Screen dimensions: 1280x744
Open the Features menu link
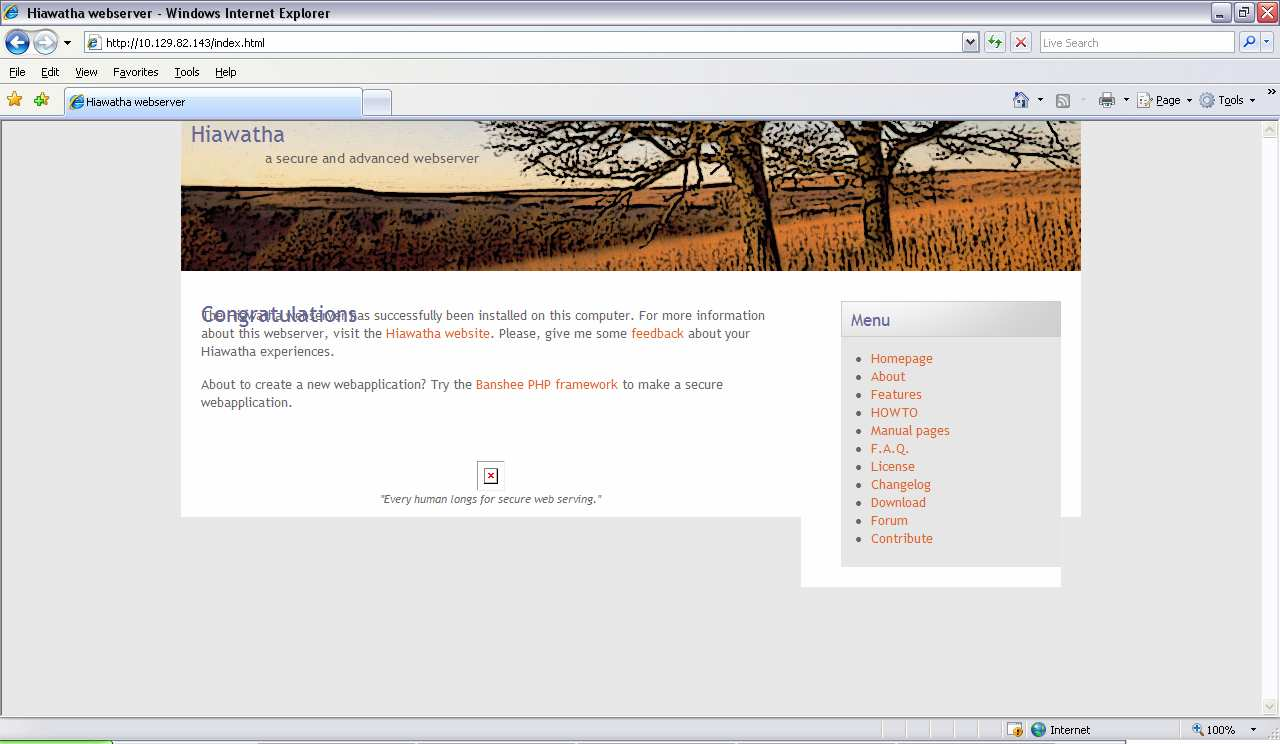tap(896, 395)
